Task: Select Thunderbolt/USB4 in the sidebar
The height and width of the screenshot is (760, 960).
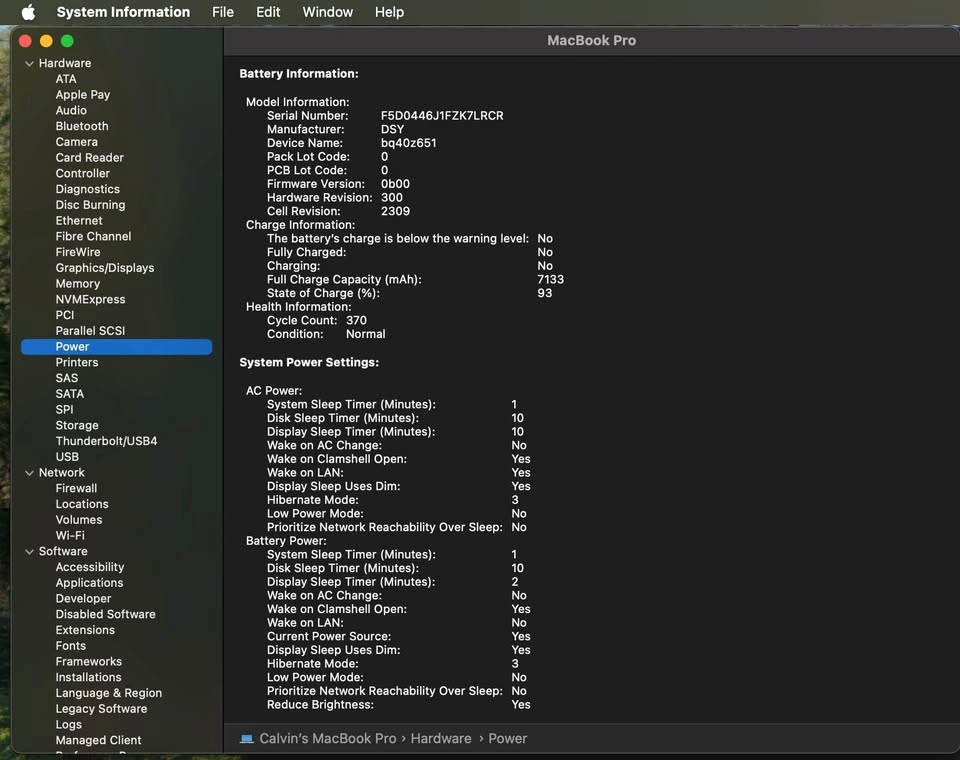Action: (x=106, y=441)
